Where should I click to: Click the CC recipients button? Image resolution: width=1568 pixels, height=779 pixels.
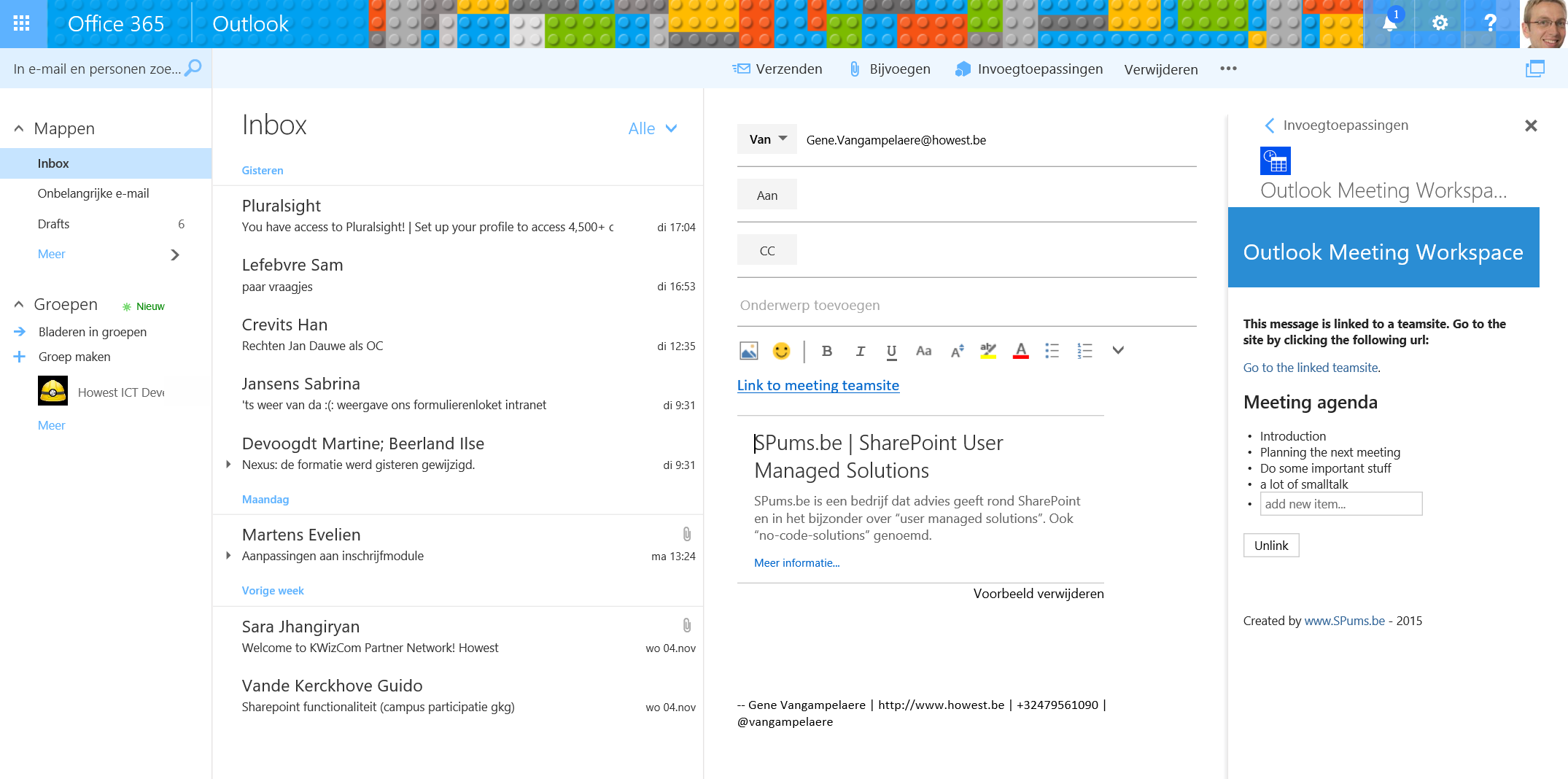[767, 250]
